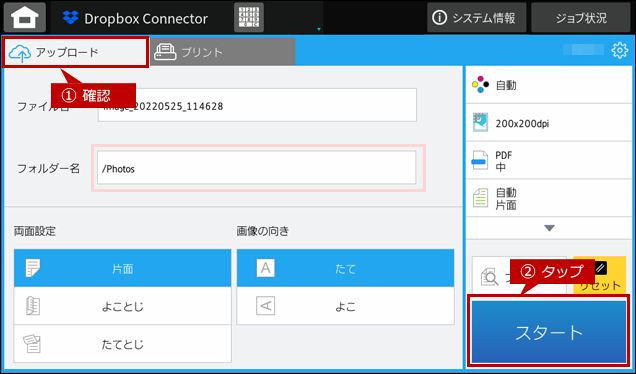
Task: Tap the Home icon button
Action: [25, 17]
